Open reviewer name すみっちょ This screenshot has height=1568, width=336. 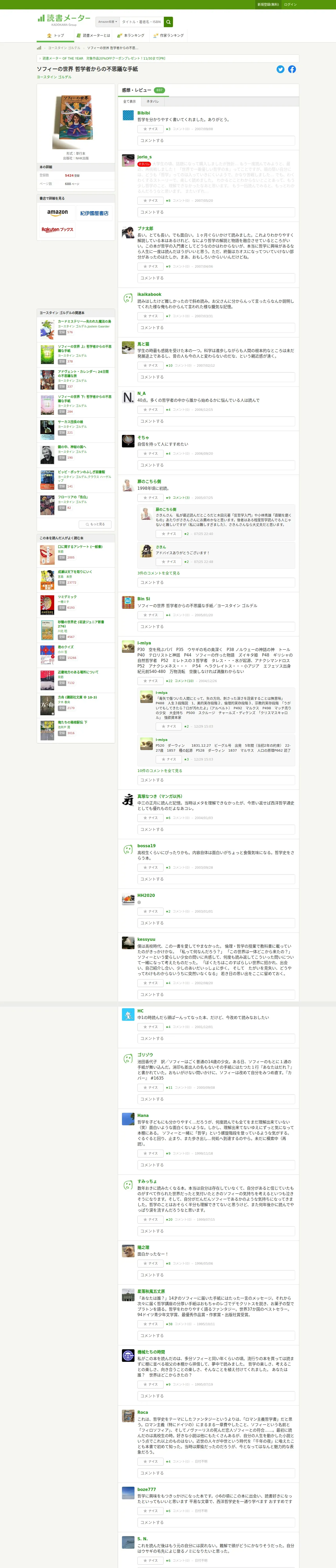click(147, 1181)
